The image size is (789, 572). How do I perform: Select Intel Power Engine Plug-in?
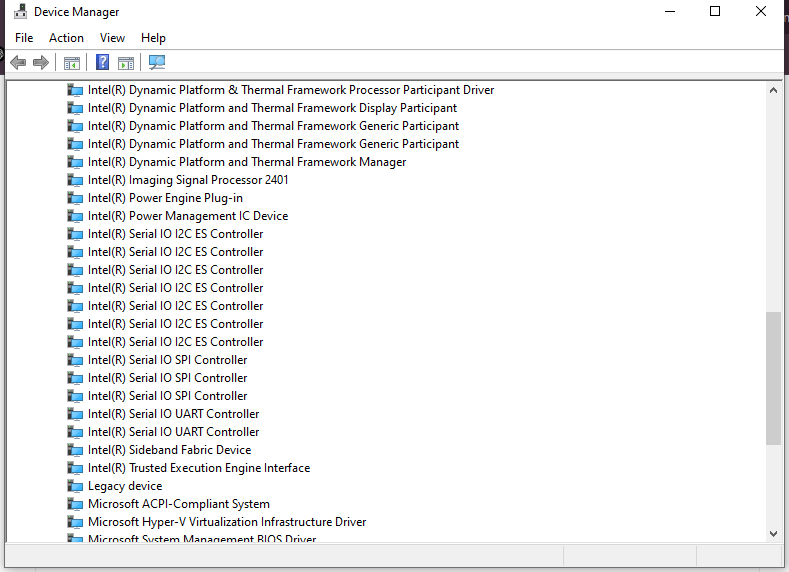coord(165,198)
